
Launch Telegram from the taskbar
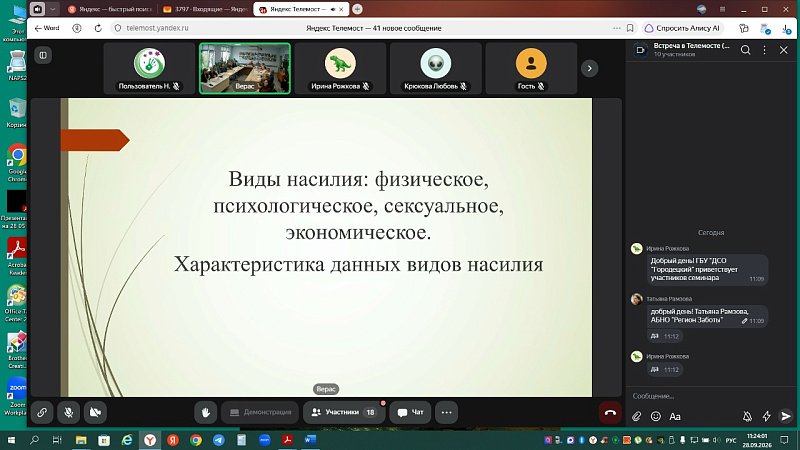coord(218,440)
